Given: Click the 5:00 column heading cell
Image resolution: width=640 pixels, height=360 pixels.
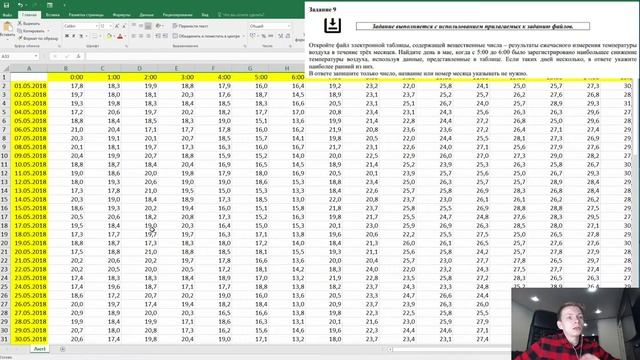Looking at the screenshot, I should [250, 77].
